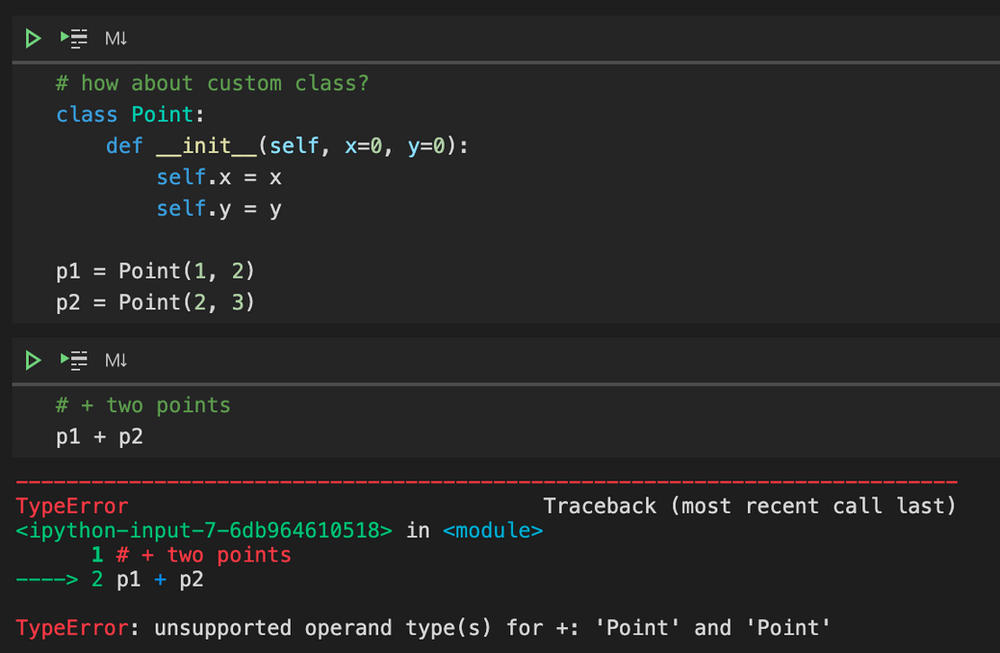The image size is (1000, 653).
Task: Click the 'self.x = x' line
Action: point(218,178)
